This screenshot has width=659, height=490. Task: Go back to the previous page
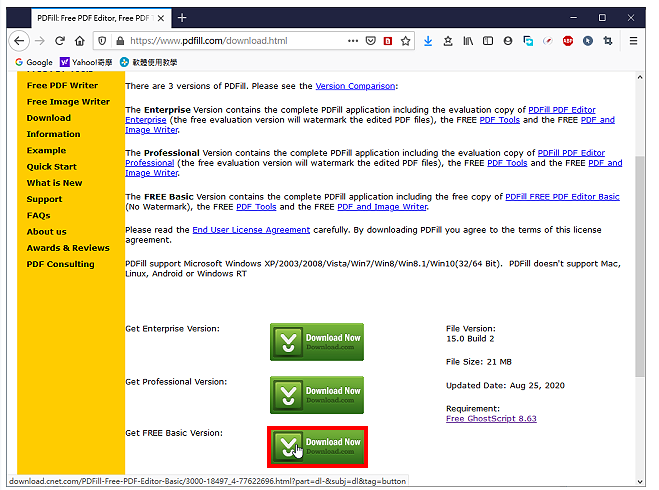coord(19,41)
